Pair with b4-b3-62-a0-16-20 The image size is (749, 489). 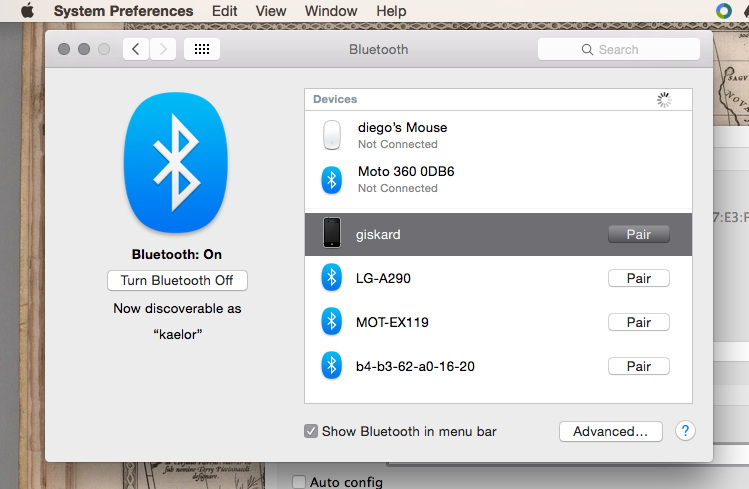coord(639,366)
